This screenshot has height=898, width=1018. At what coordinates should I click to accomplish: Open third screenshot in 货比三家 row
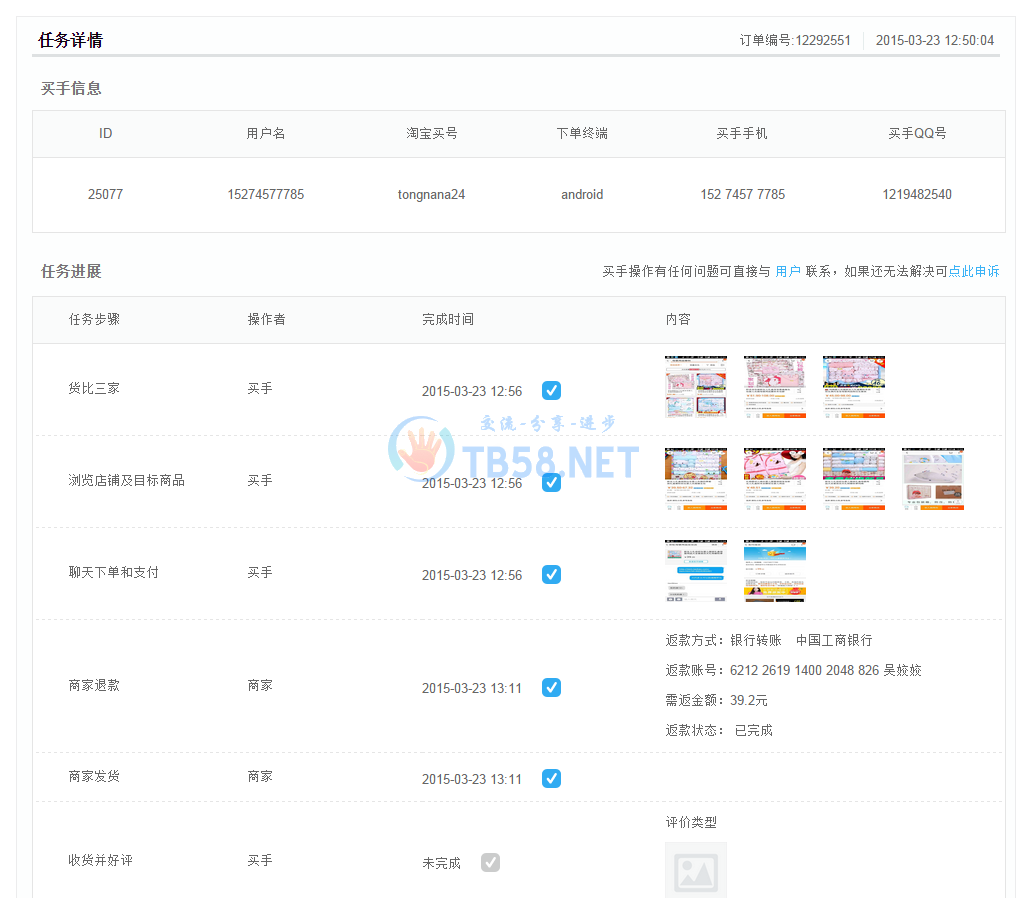tap(853, 387)
